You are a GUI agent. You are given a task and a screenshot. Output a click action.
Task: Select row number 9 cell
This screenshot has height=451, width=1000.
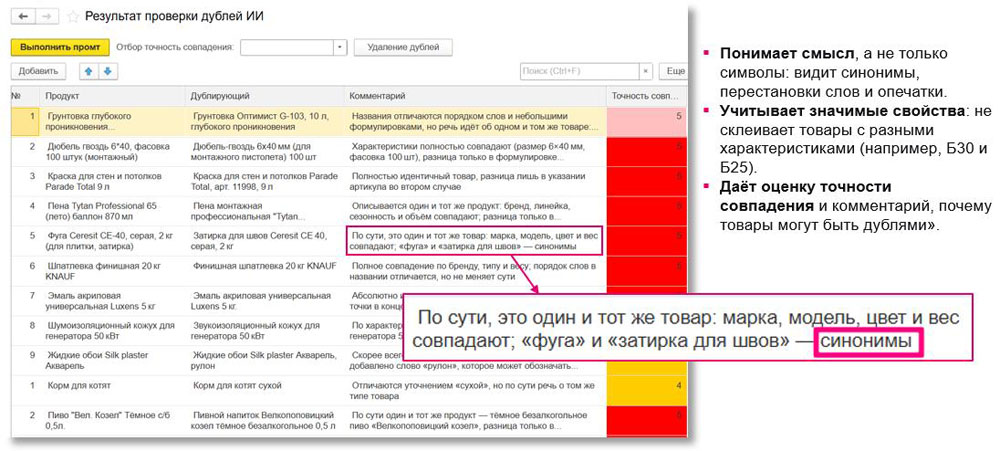[24, 360]
